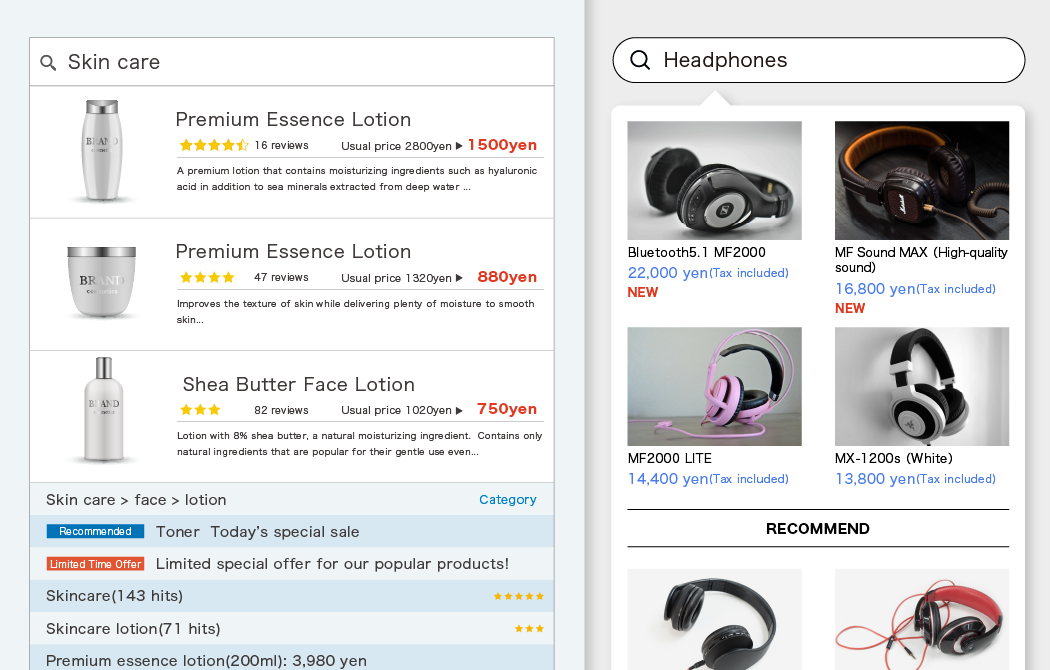Select the Skincare lotion (71 hits) suggestion
The image size is (1050, 670).
(292, 629)
